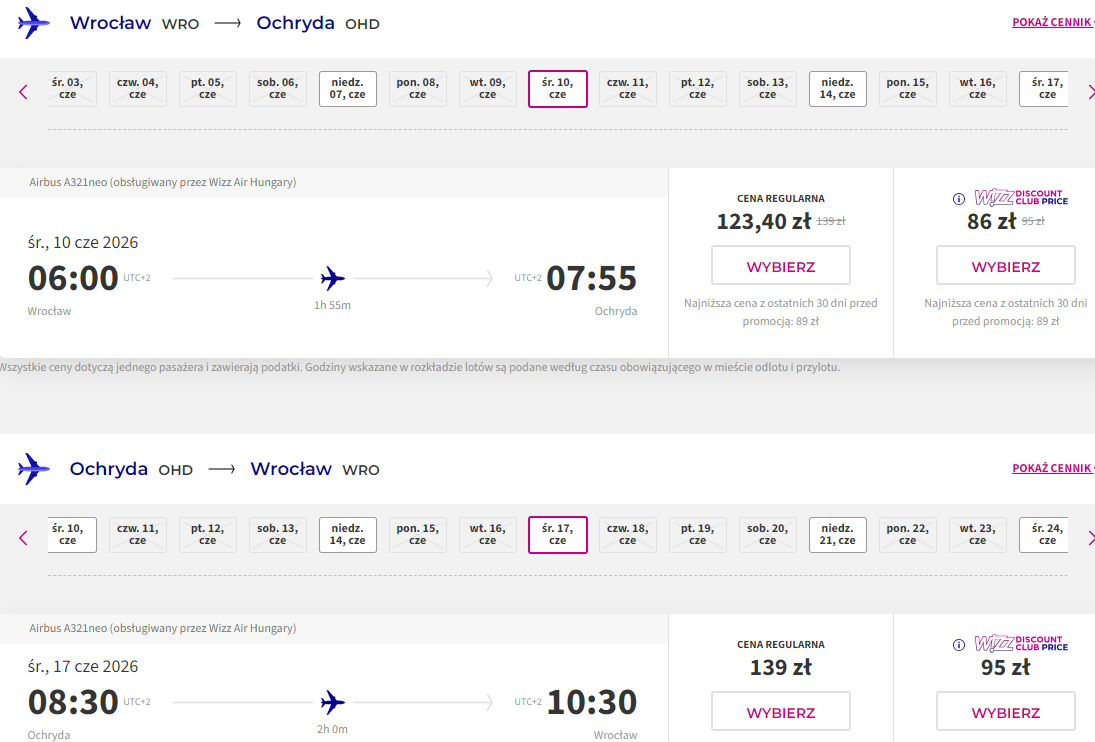
Task: Go to next dates in Wrocław–Ochryda carousel
Action: coord(1091,91)
